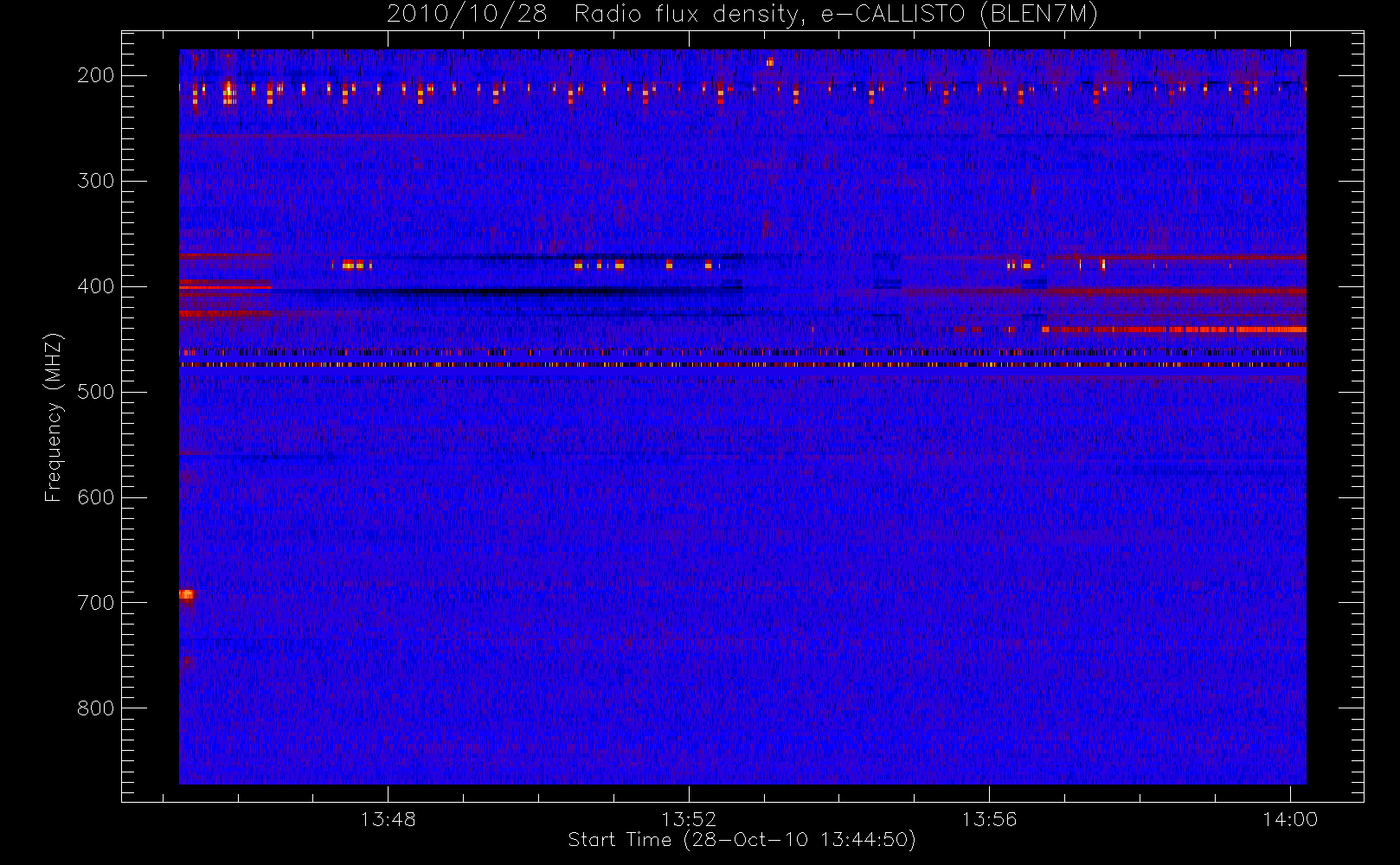Screen dimensions: 1400x865
Task: Click the bright red burst near 700 MHz
Action: [186, 594]
